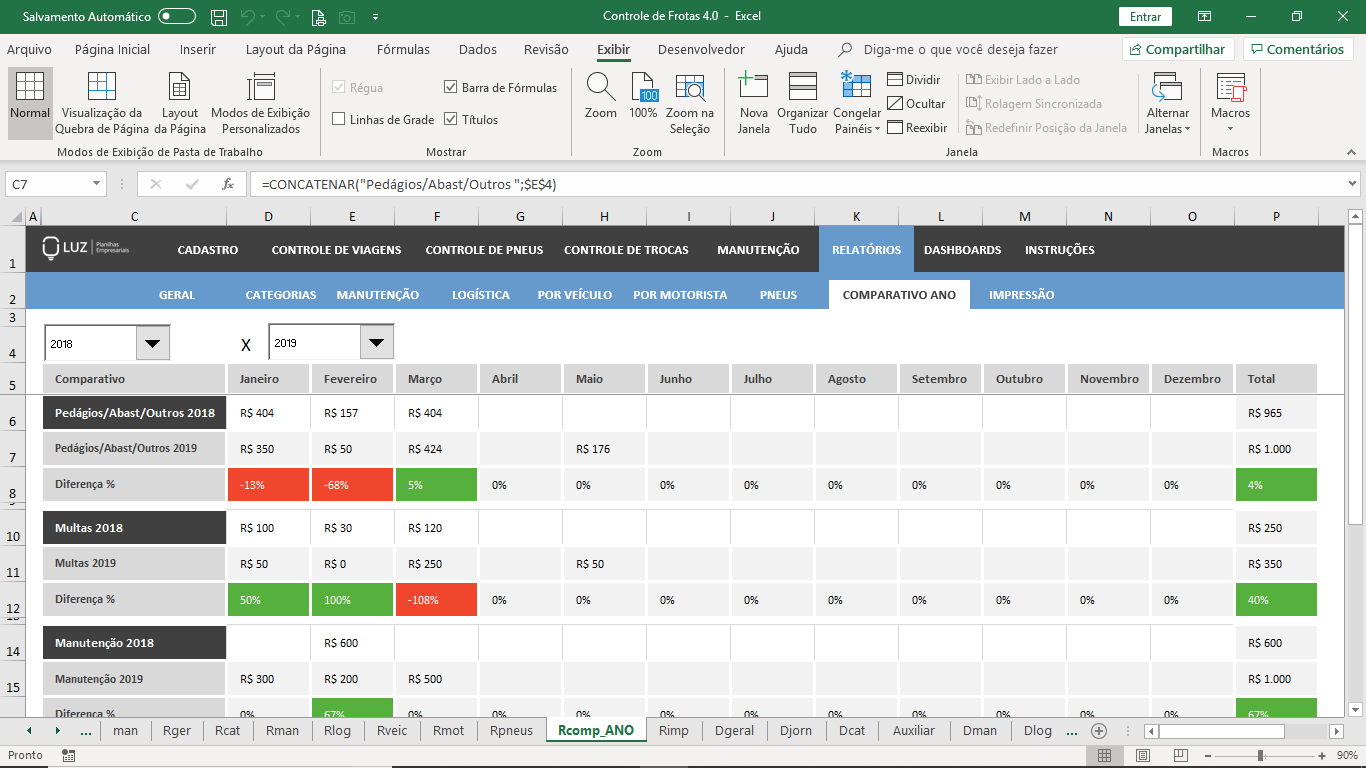Select the column P header

pos(1276,217)
